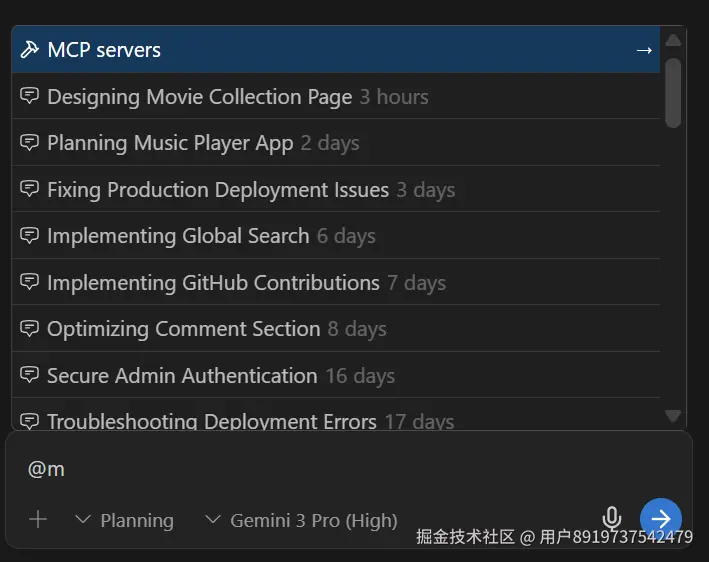The height and width of the screenshot is (562, 709).
Task: Click the arrow on MCP servers row
Action: [644, 50]
